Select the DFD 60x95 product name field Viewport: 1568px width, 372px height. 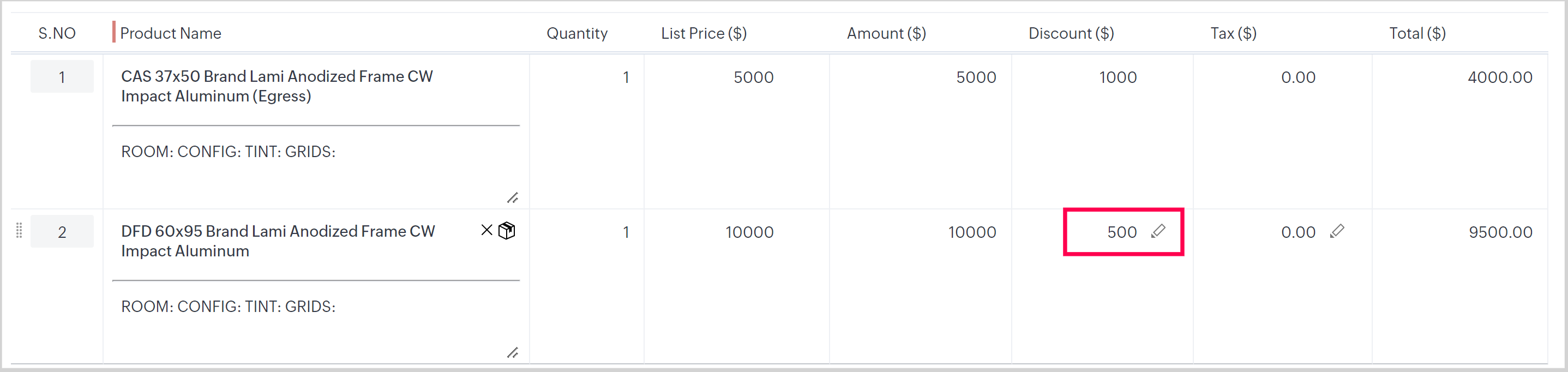[x=278, y=241]
